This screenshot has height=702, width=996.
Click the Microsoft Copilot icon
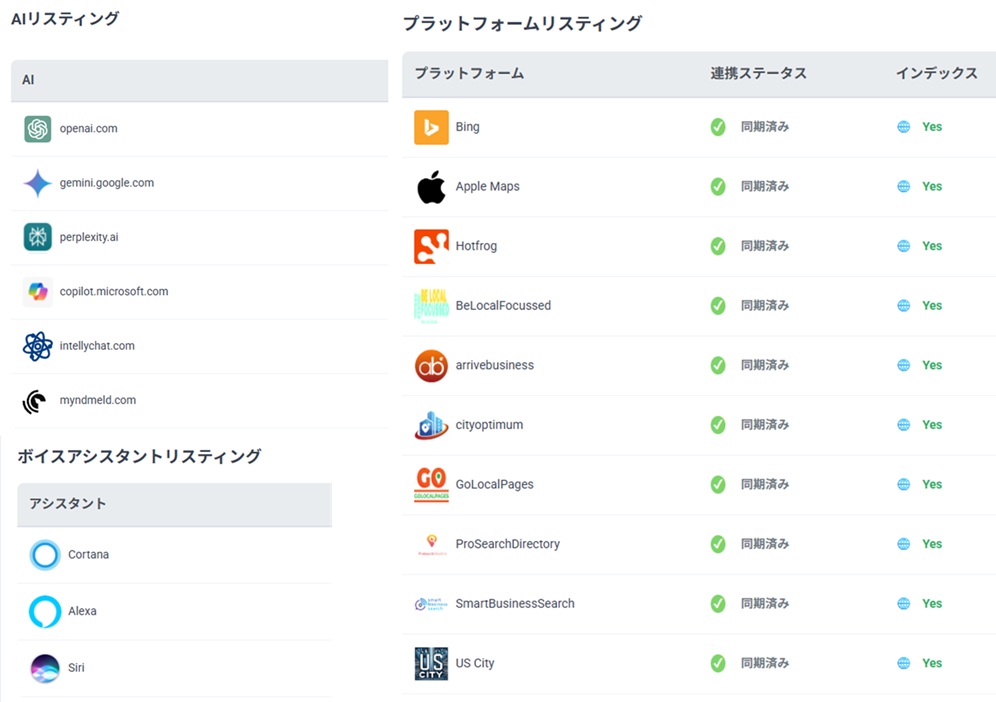click(x=38, y=292)
